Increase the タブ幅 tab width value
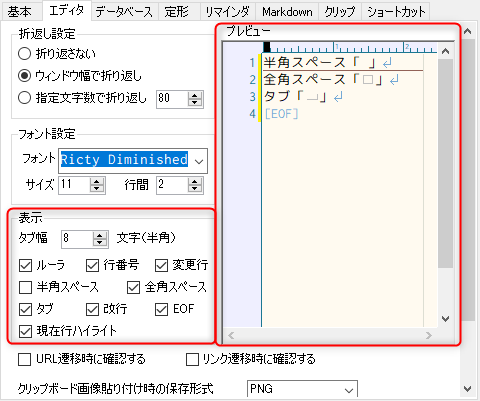The image size is (480, 401). pyautogui.click(x=100, y=235)
